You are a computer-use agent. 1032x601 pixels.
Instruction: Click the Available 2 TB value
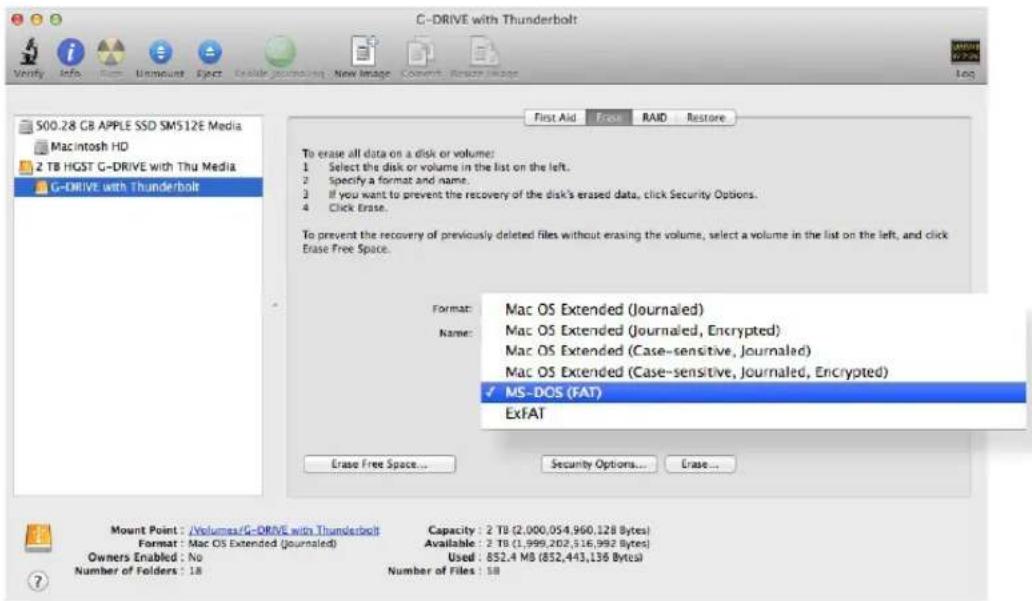(x=568, y=544)
